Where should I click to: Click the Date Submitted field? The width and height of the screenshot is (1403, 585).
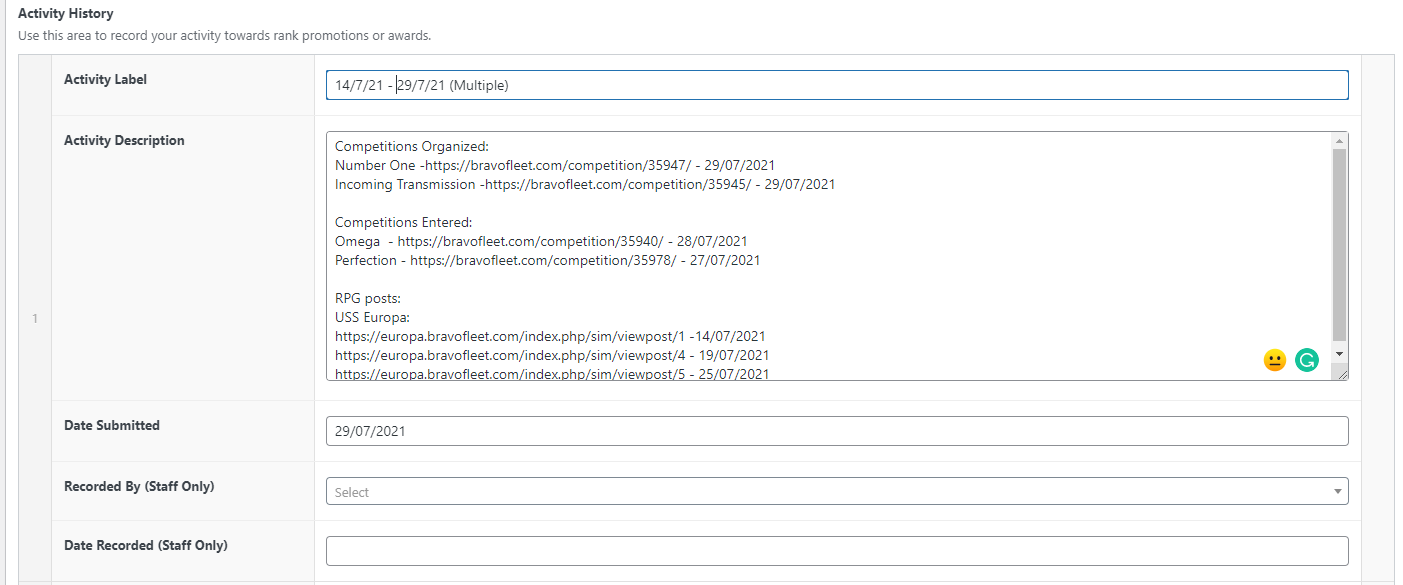click(x=836, y=431)
